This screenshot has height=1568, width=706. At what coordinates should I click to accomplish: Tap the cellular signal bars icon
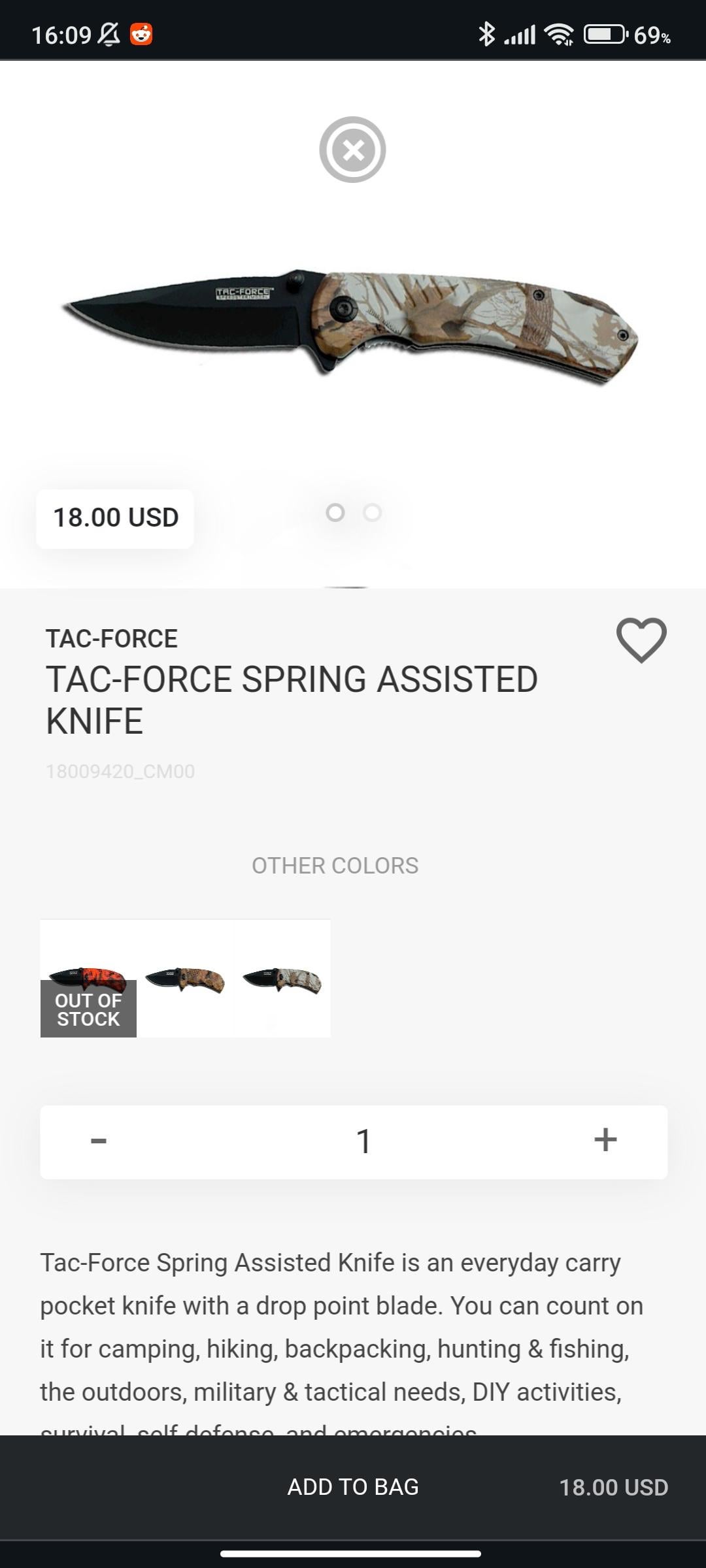[x=520, y=34]
